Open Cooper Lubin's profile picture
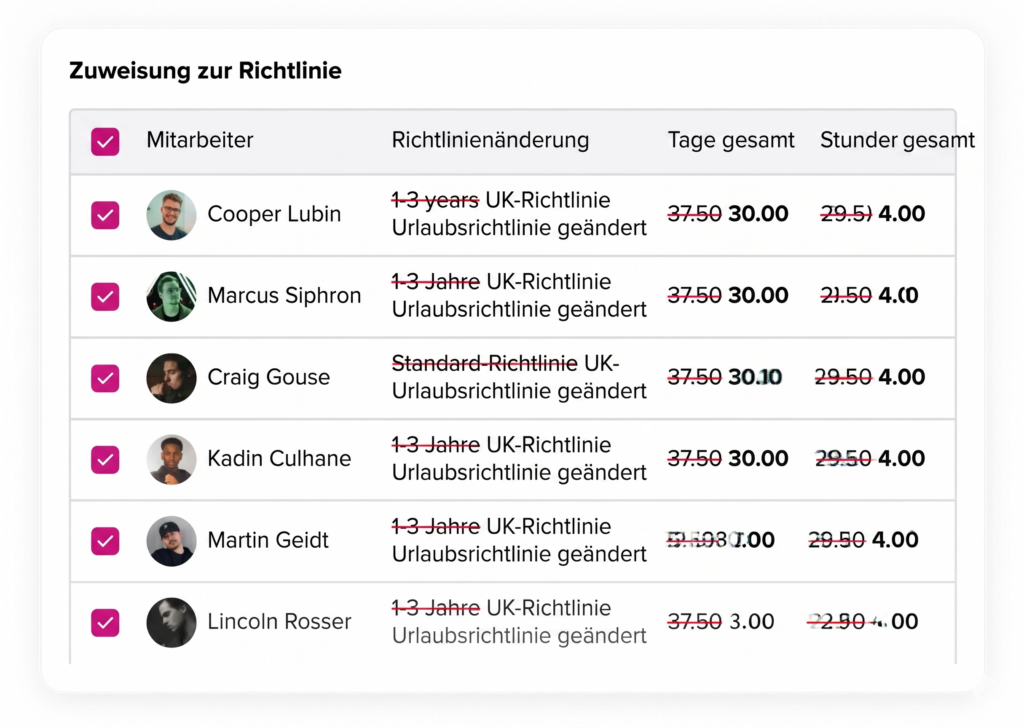The height and width of the screenshot is (728, 1024). (x=171, y=214)
